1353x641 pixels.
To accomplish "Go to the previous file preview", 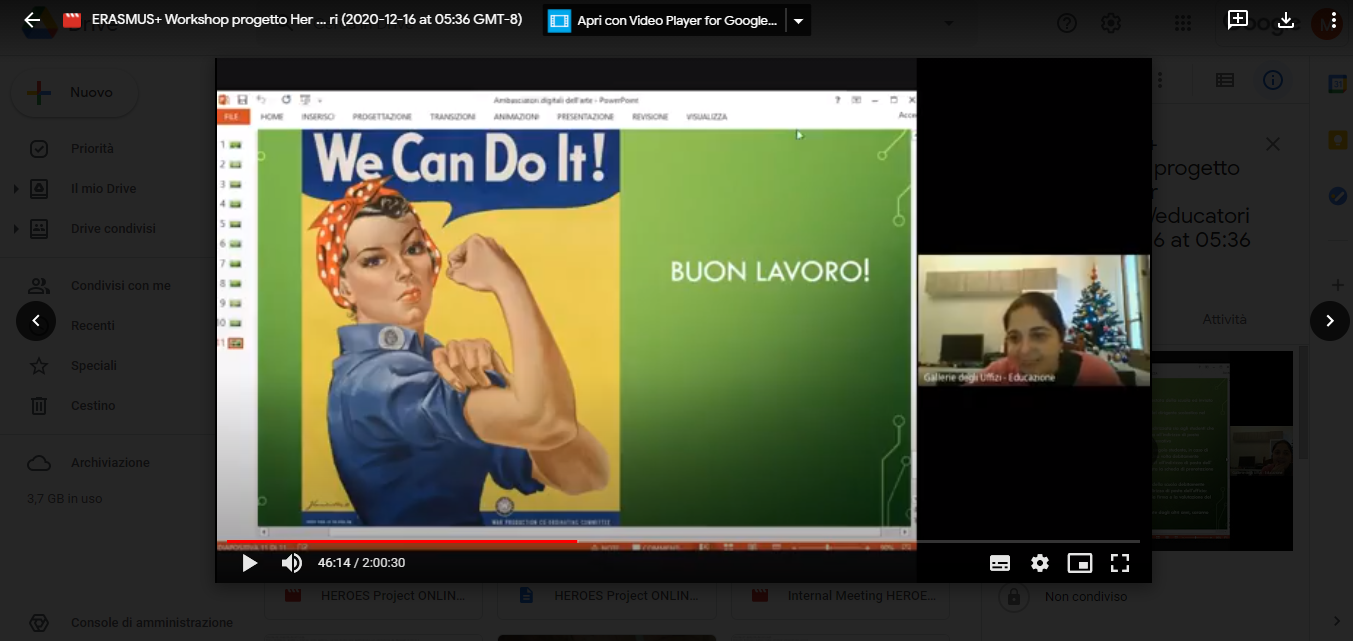I will coord(36,321).
